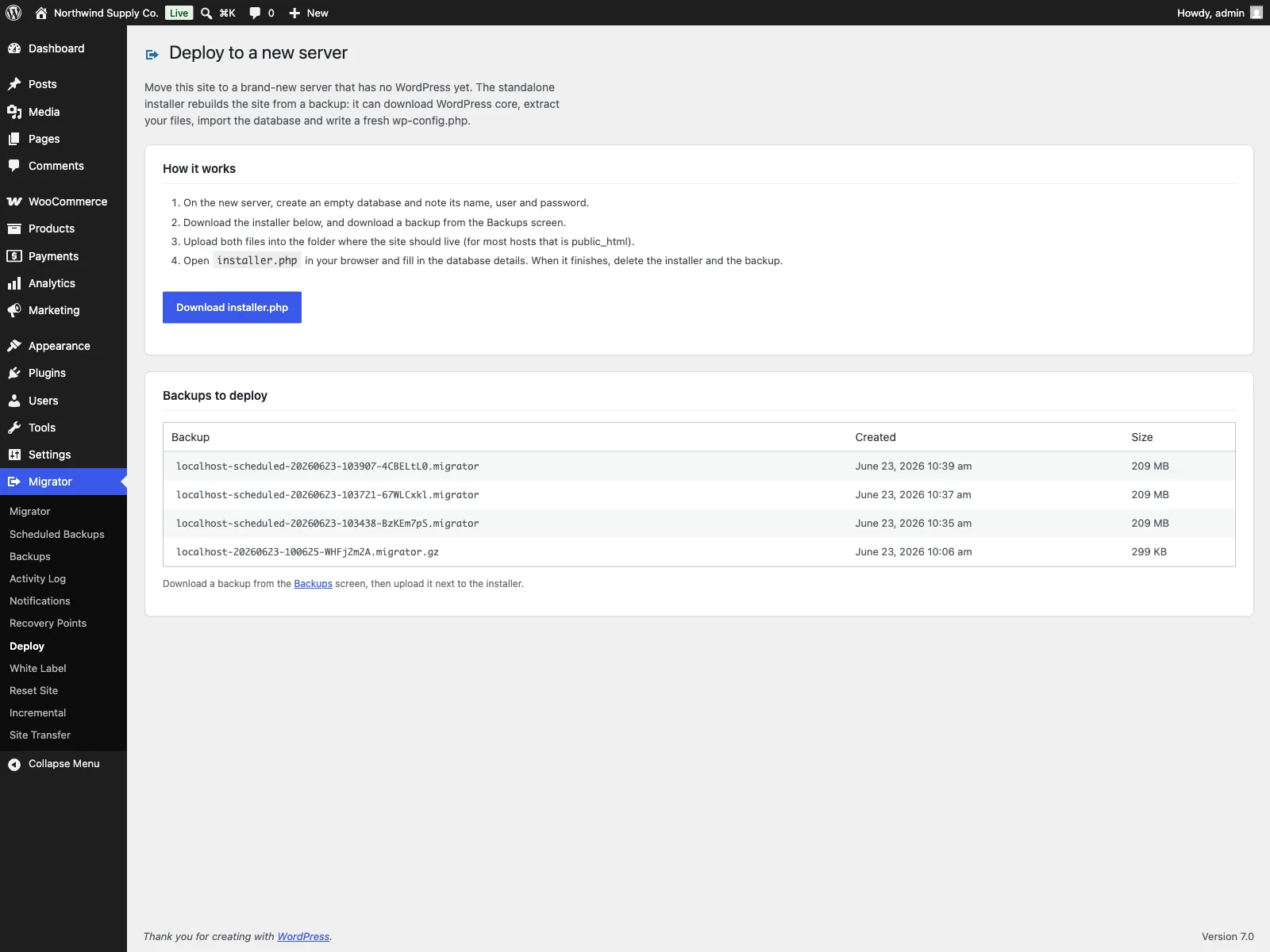Click the ⌘K search shortcut label

[x=228, y=13]
